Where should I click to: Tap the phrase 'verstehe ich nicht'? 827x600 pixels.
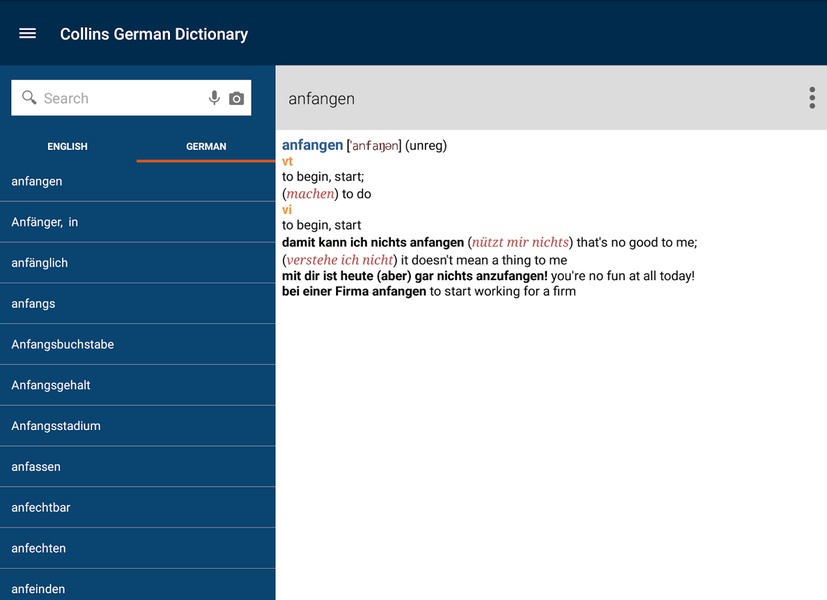click(340, 260)
